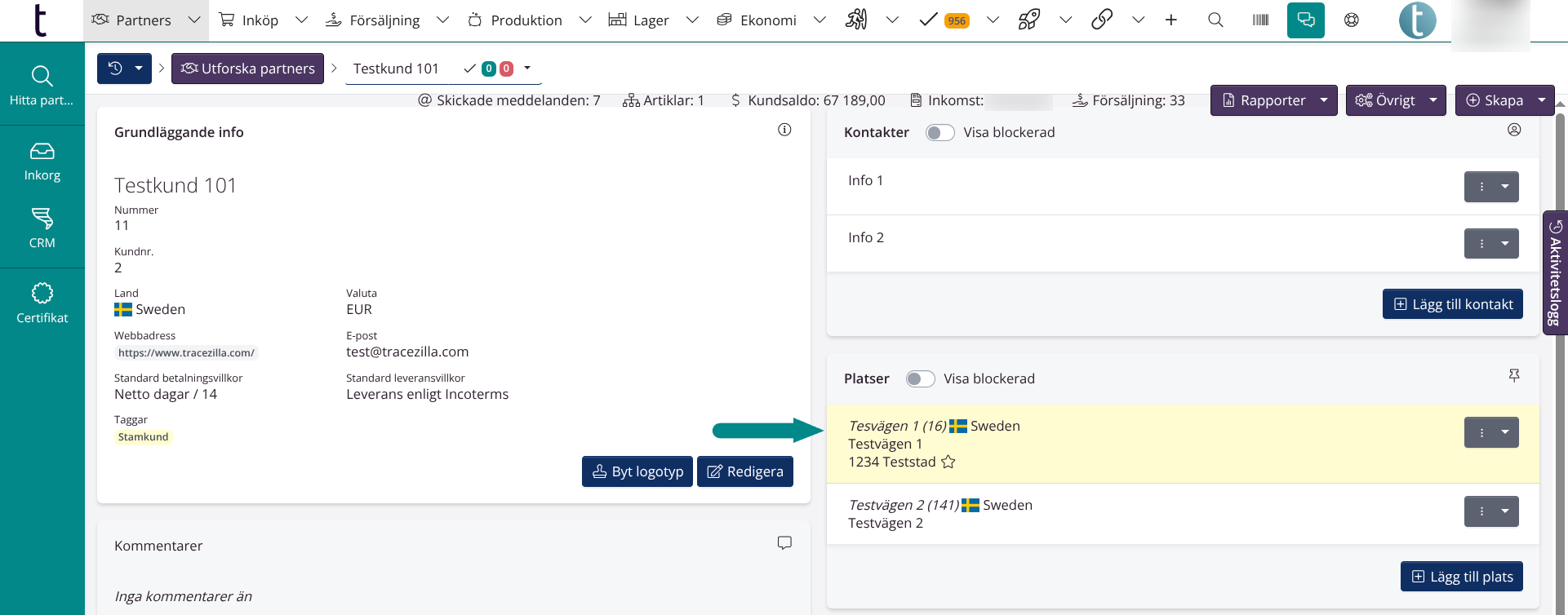Click the comment bubble icon in Kommentarer
Screen dimensions: 1568x615
coord(784,543)
